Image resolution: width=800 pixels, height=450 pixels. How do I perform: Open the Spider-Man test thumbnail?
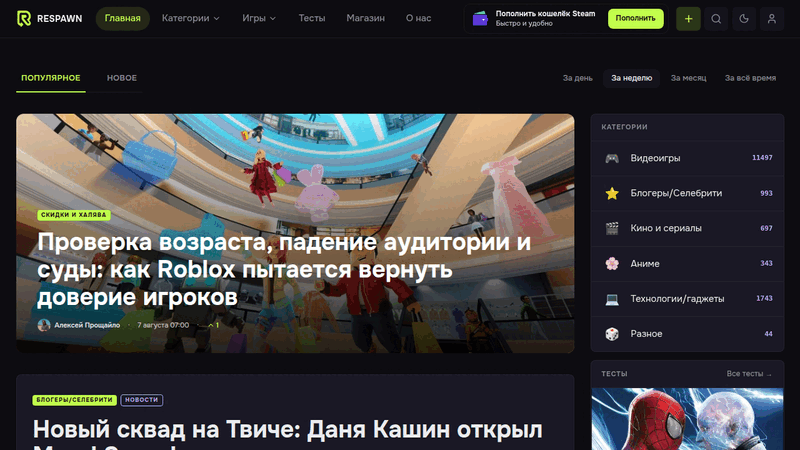(687, 419)
